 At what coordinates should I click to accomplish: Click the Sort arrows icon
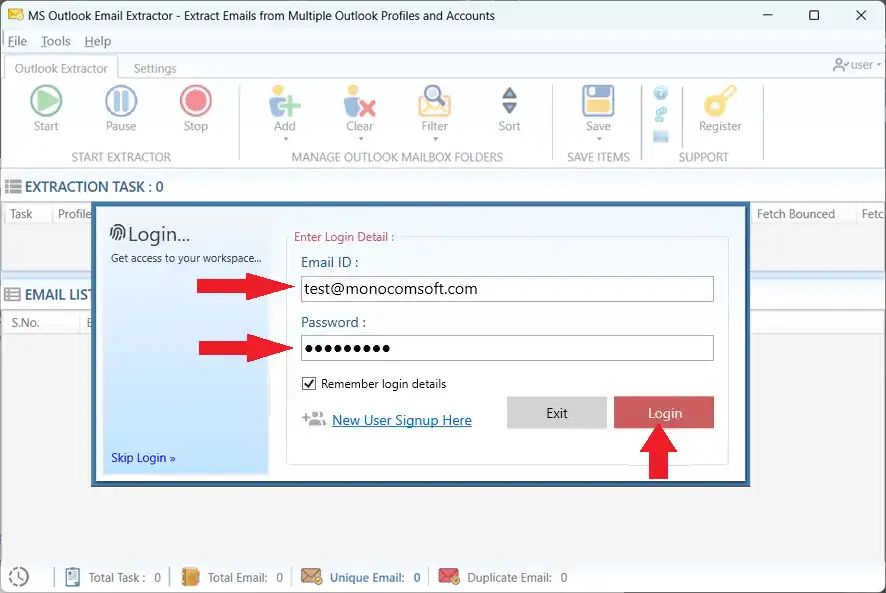509,101
